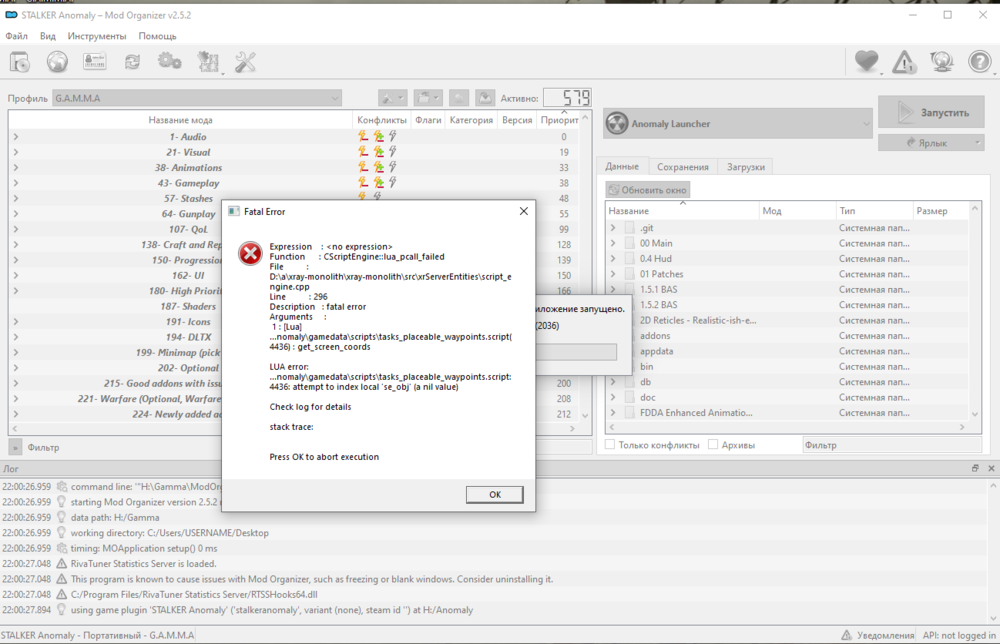Open the Помощь menu
This screenshot has height=644, width=1000.
pos(158,36)
